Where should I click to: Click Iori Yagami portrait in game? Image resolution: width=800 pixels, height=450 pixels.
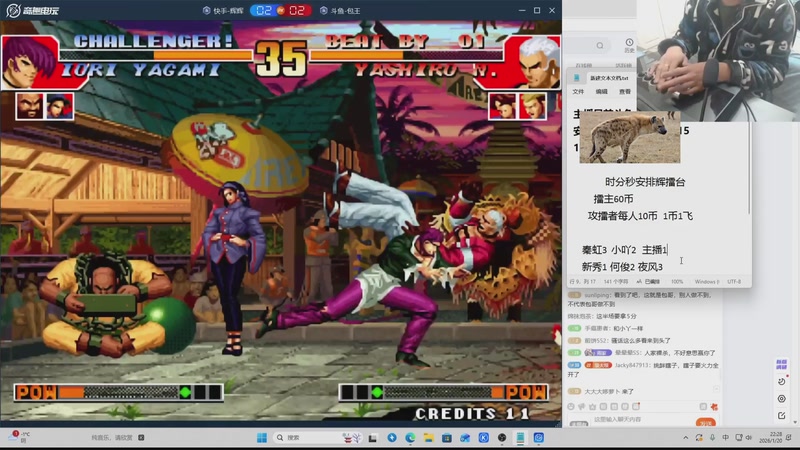[x=30, y=63]
